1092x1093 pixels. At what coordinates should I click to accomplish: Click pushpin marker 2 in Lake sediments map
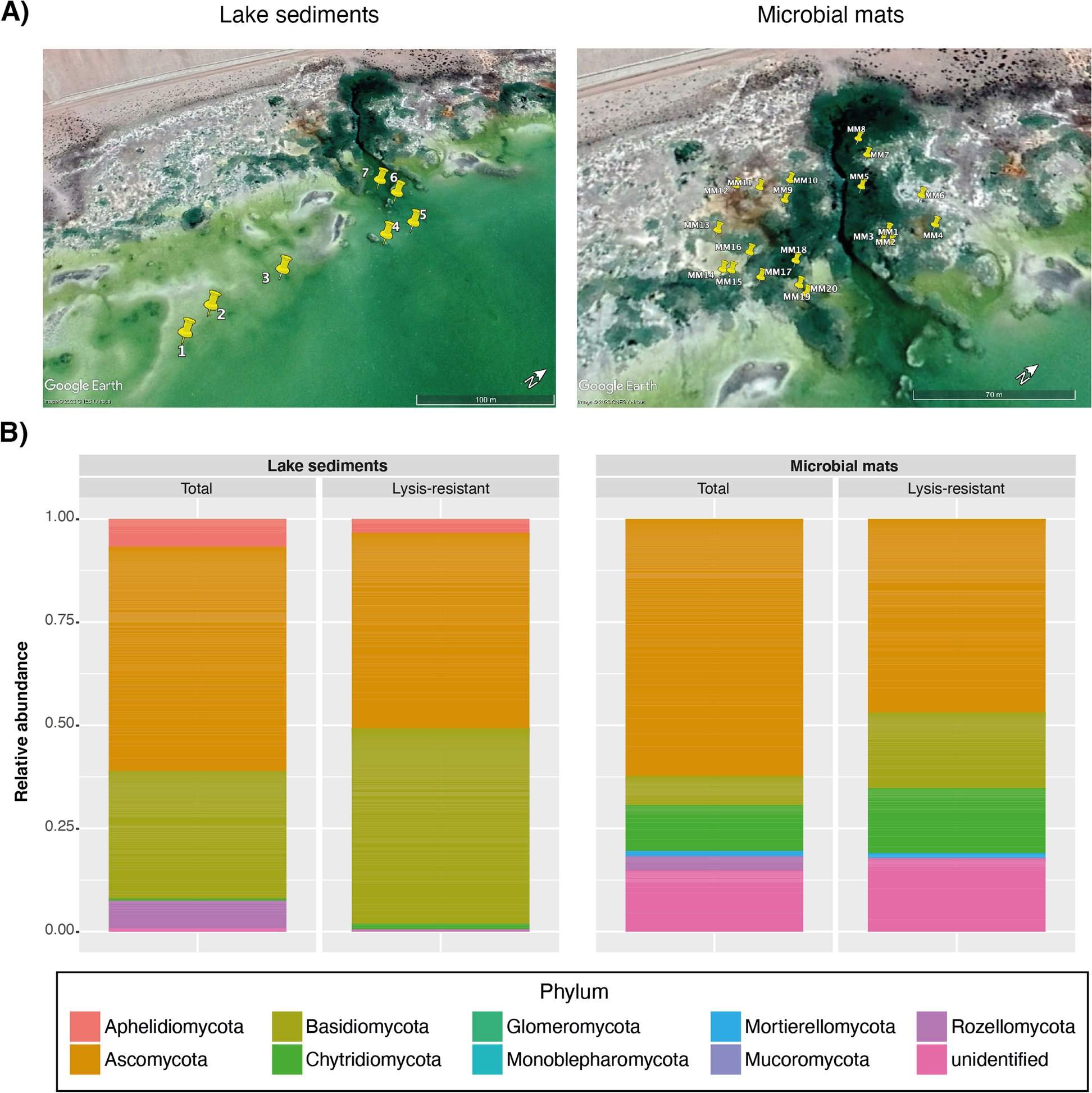[x=212, y=303]
